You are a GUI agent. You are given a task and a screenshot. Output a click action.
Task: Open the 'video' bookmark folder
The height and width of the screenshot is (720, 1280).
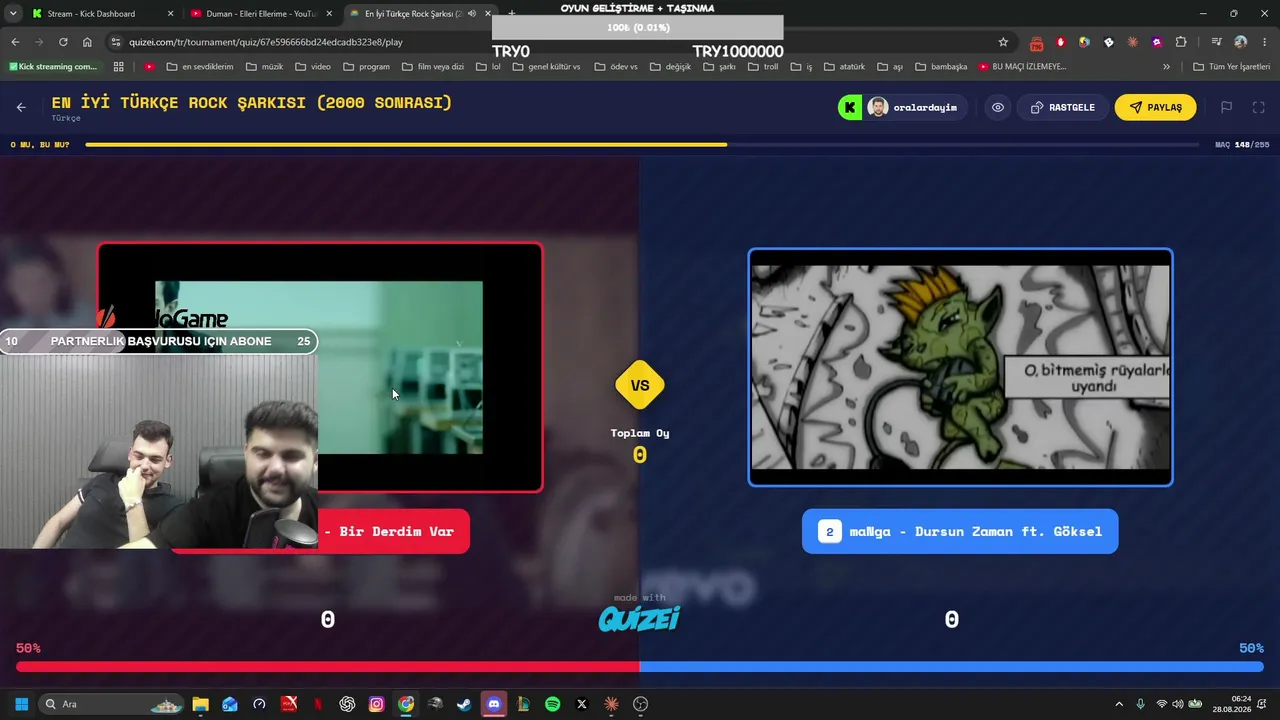click(x=313, y=67)
